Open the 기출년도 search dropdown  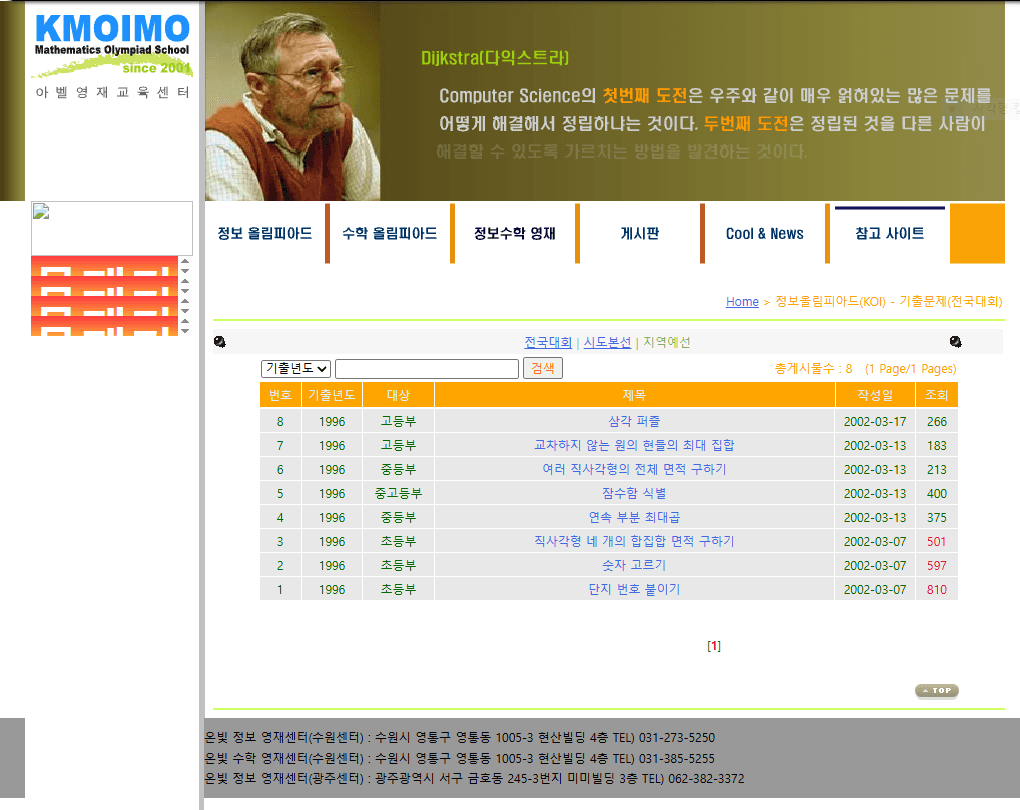(296, 368)
